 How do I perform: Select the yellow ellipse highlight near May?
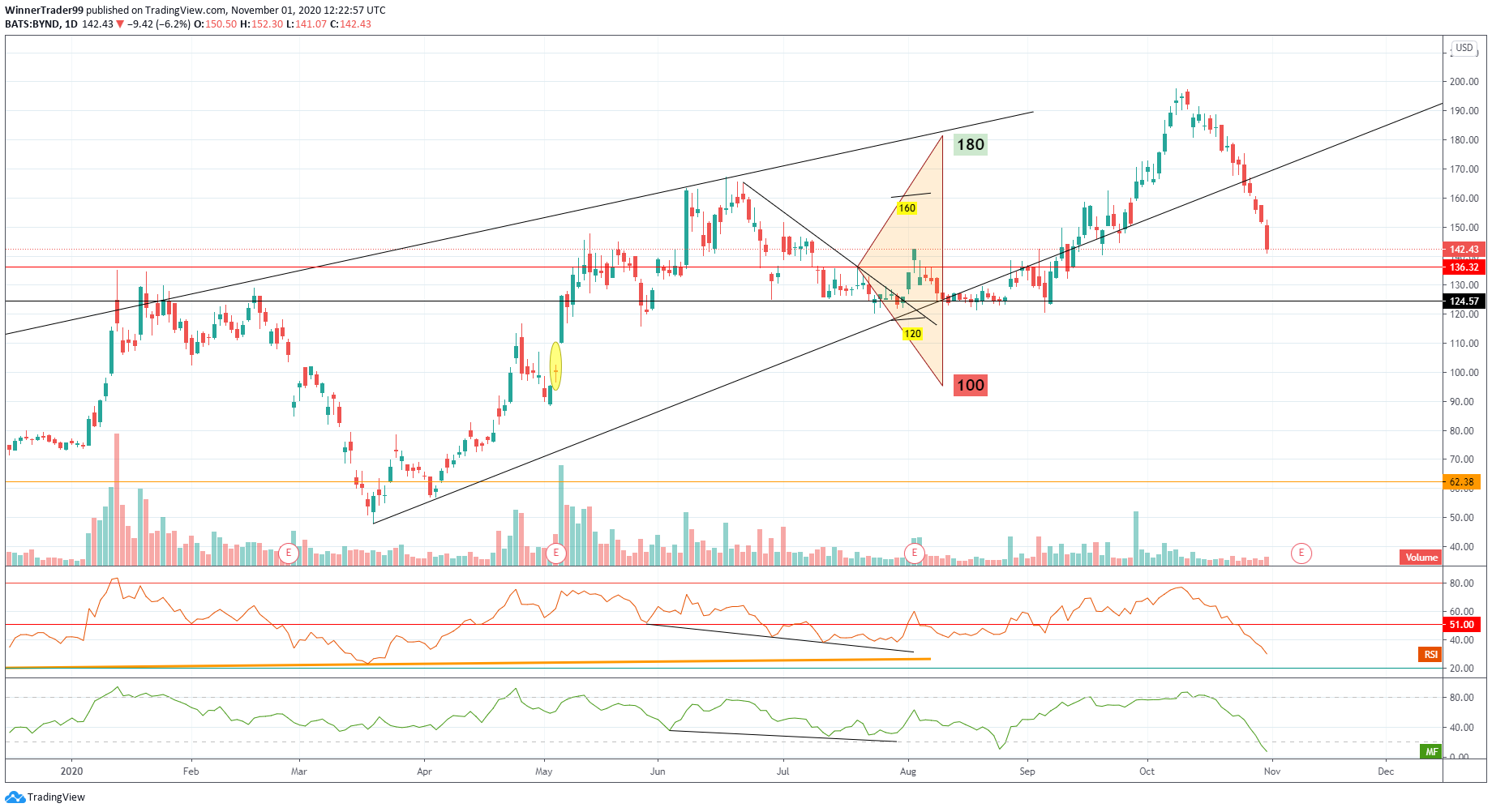(555, 366)
